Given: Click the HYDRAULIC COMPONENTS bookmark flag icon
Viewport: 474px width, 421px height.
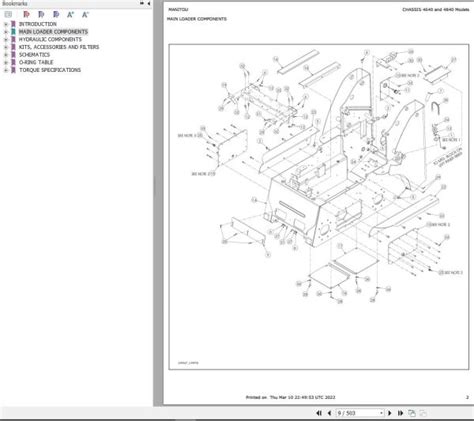Looking at the screenshot, I should pyautogui.click(x=13, y=39).
